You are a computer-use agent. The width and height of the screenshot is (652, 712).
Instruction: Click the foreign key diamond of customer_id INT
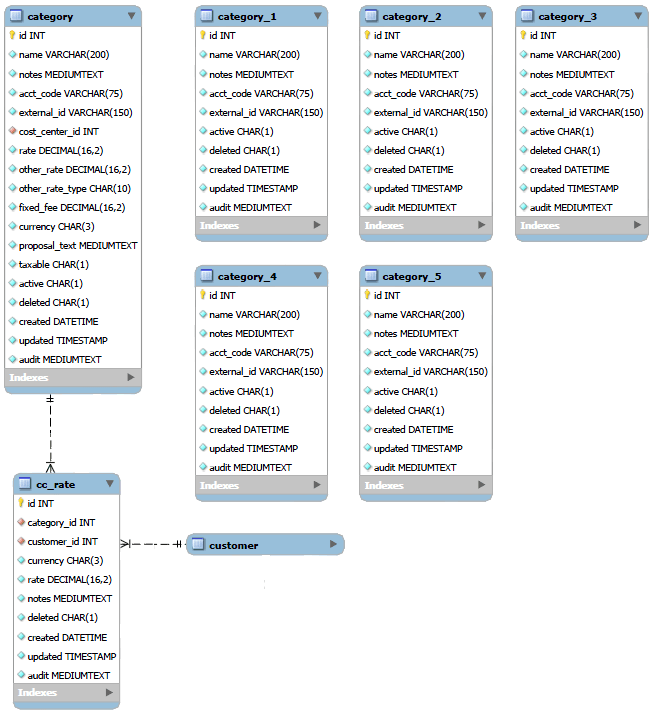click(21, 541)
